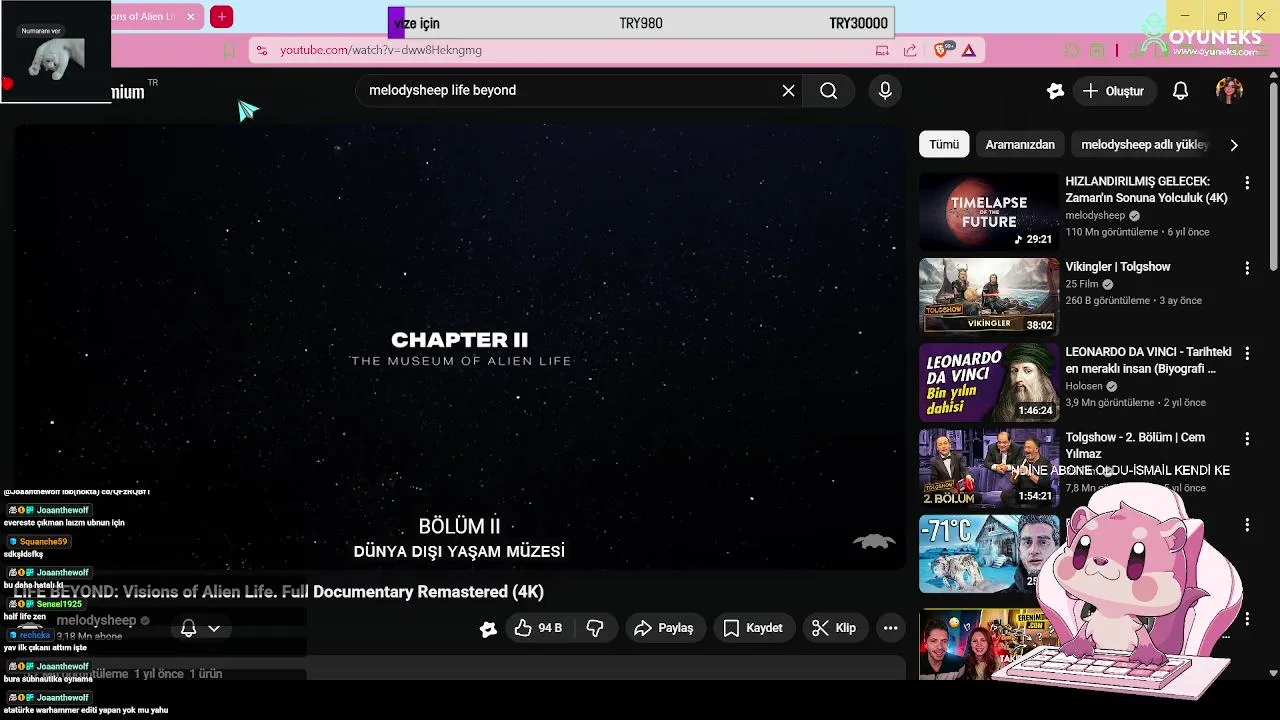This screenshot has height=720, width=1280.
Task: Click the Kaydet save button
Action: (754, 628)
